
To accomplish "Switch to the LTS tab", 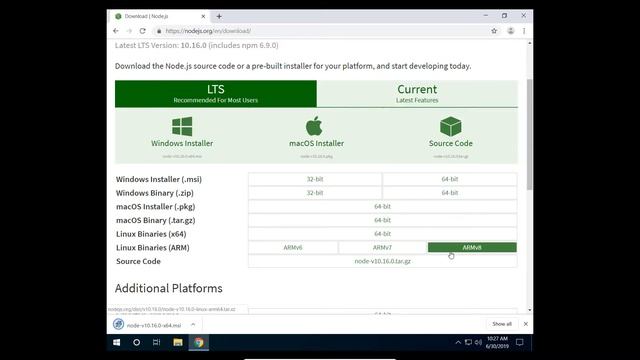I will click(x=216, y=94).
